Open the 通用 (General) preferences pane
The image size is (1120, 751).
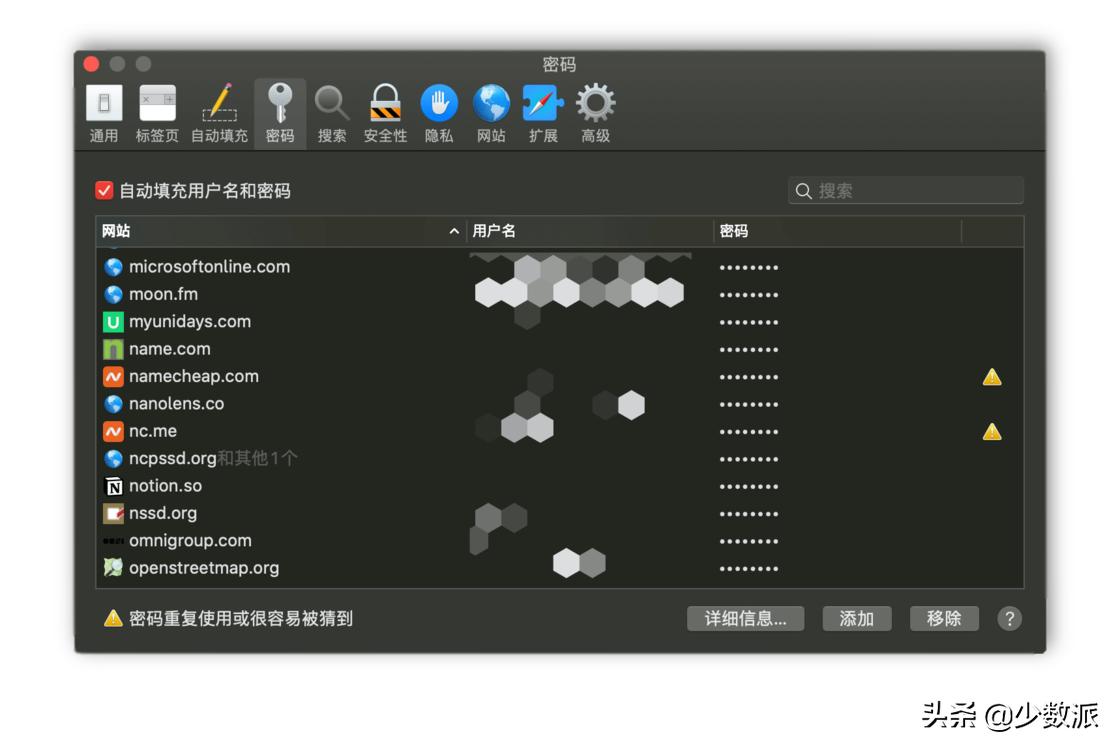point(103,110)
